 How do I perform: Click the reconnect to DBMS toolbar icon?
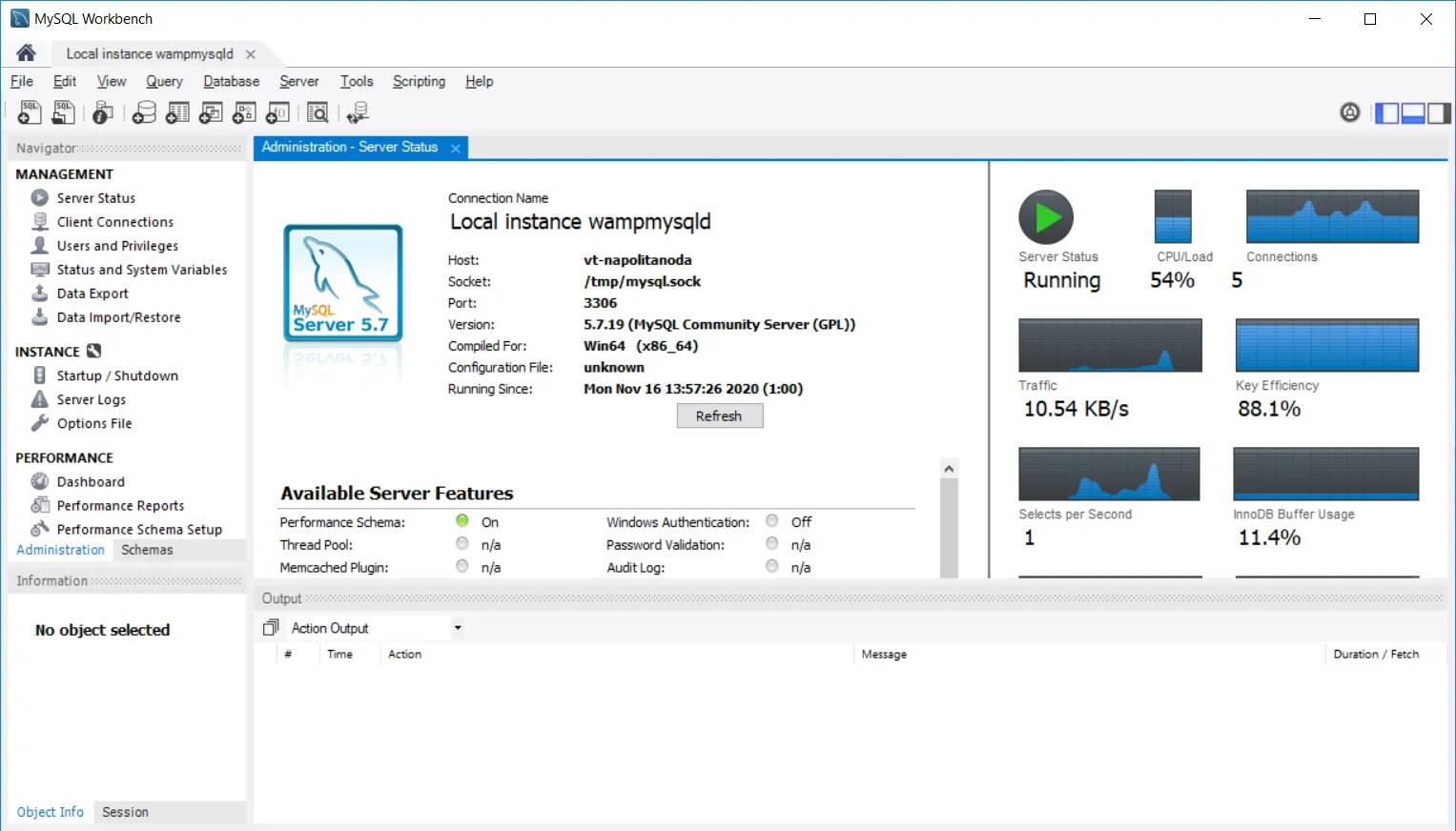coord(359,112)
